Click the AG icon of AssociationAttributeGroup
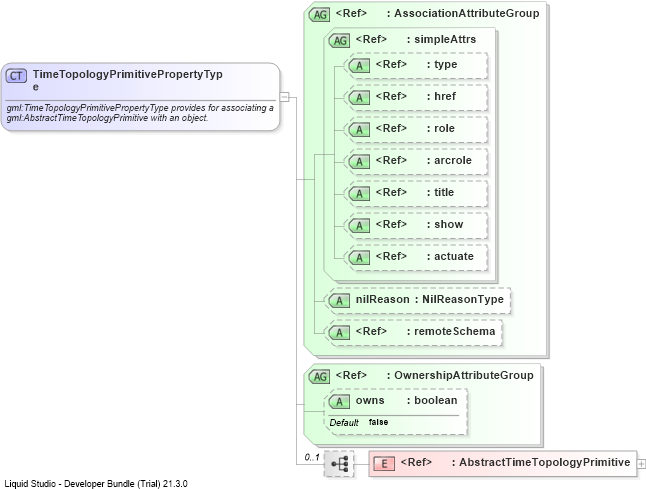 (320, 14)
